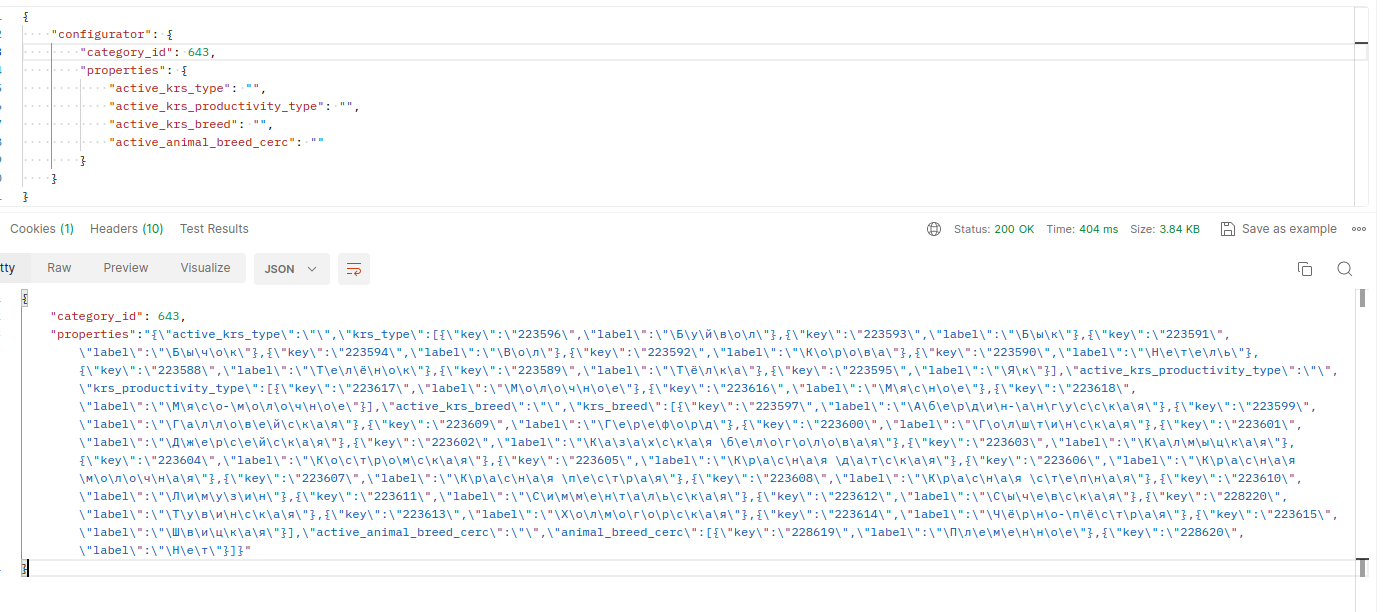
Task: Click the network globe icon beside Status
Action: click(934, 229)
